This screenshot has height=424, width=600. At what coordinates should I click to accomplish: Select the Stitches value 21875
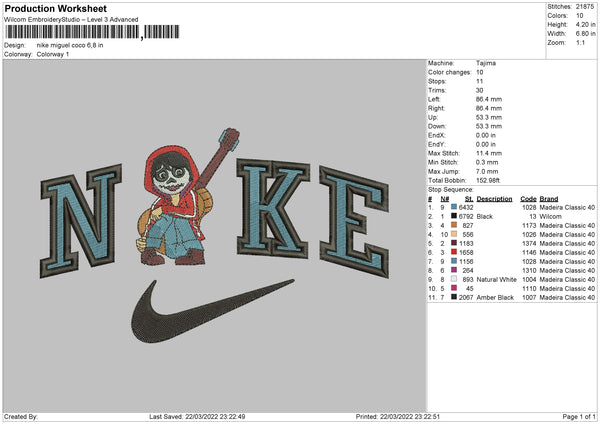585,7
